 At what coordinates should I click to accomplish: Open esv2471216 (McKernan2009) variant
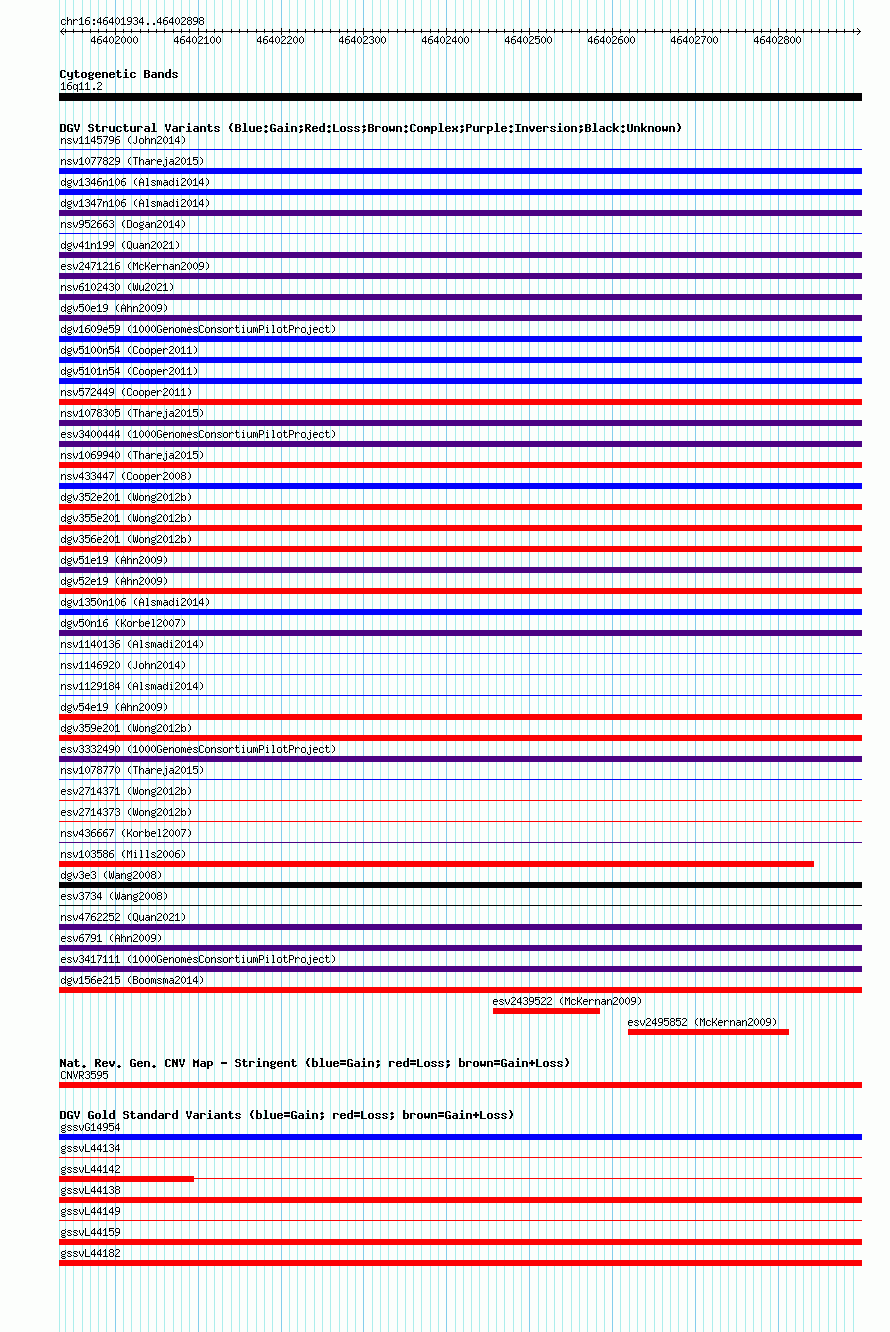(135, 266)
